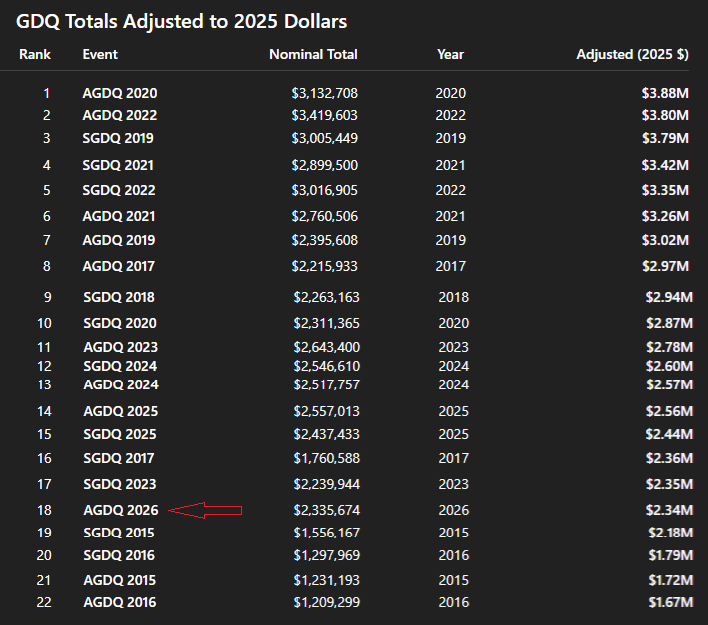Click adjusted value $2.94M

[669, 297]
